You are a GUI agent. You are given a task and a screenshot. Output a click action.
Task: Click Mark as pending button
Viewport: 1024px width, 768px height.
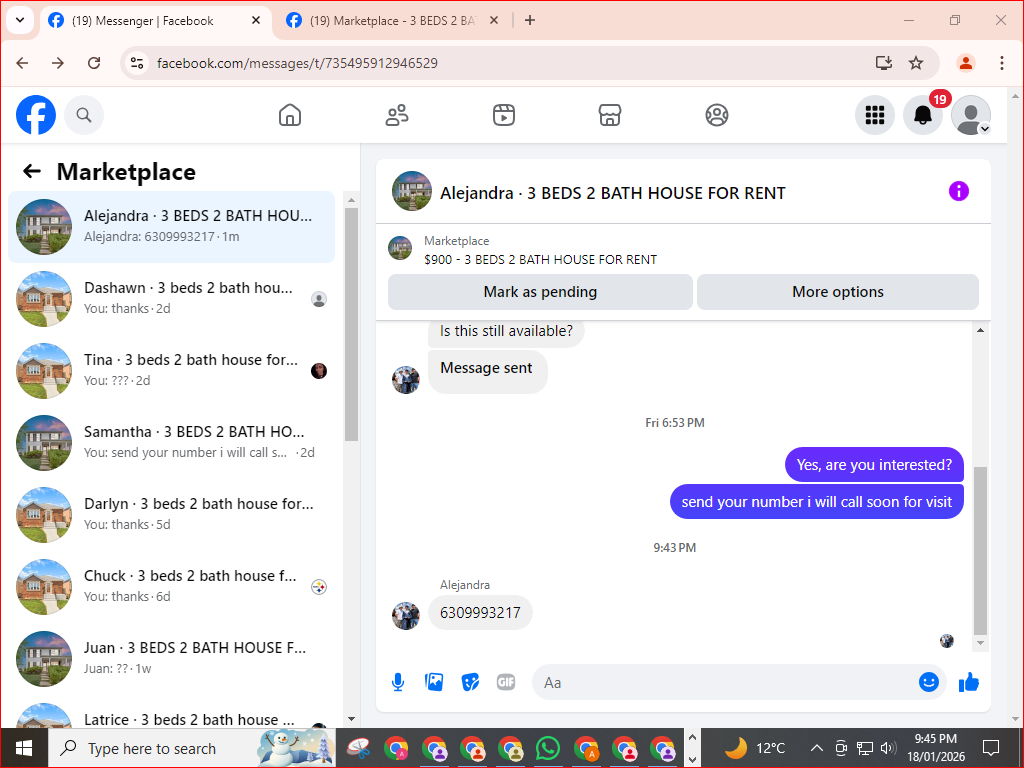[540, 292]
